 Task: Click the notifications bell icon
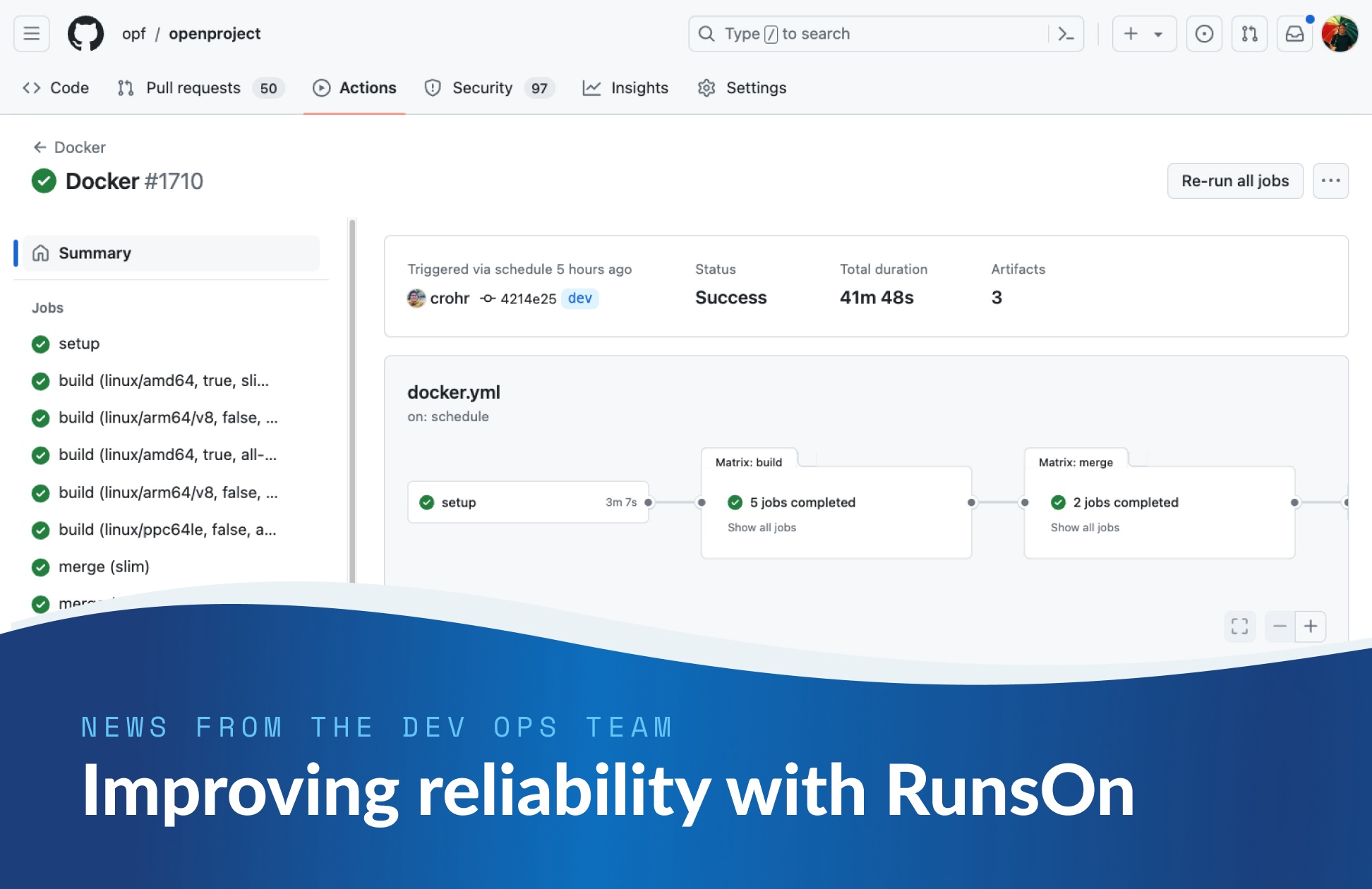point(1294,33)
